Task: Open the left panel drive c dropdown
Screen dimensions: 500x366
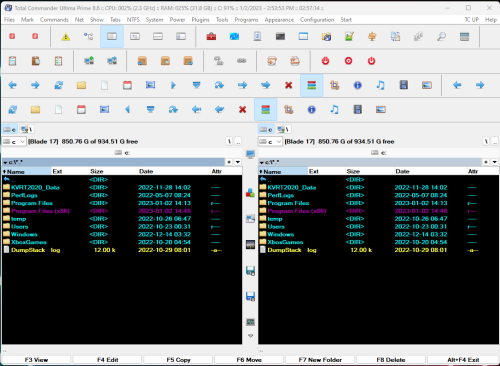Action: pyautogui.click(x=14, y=142)
